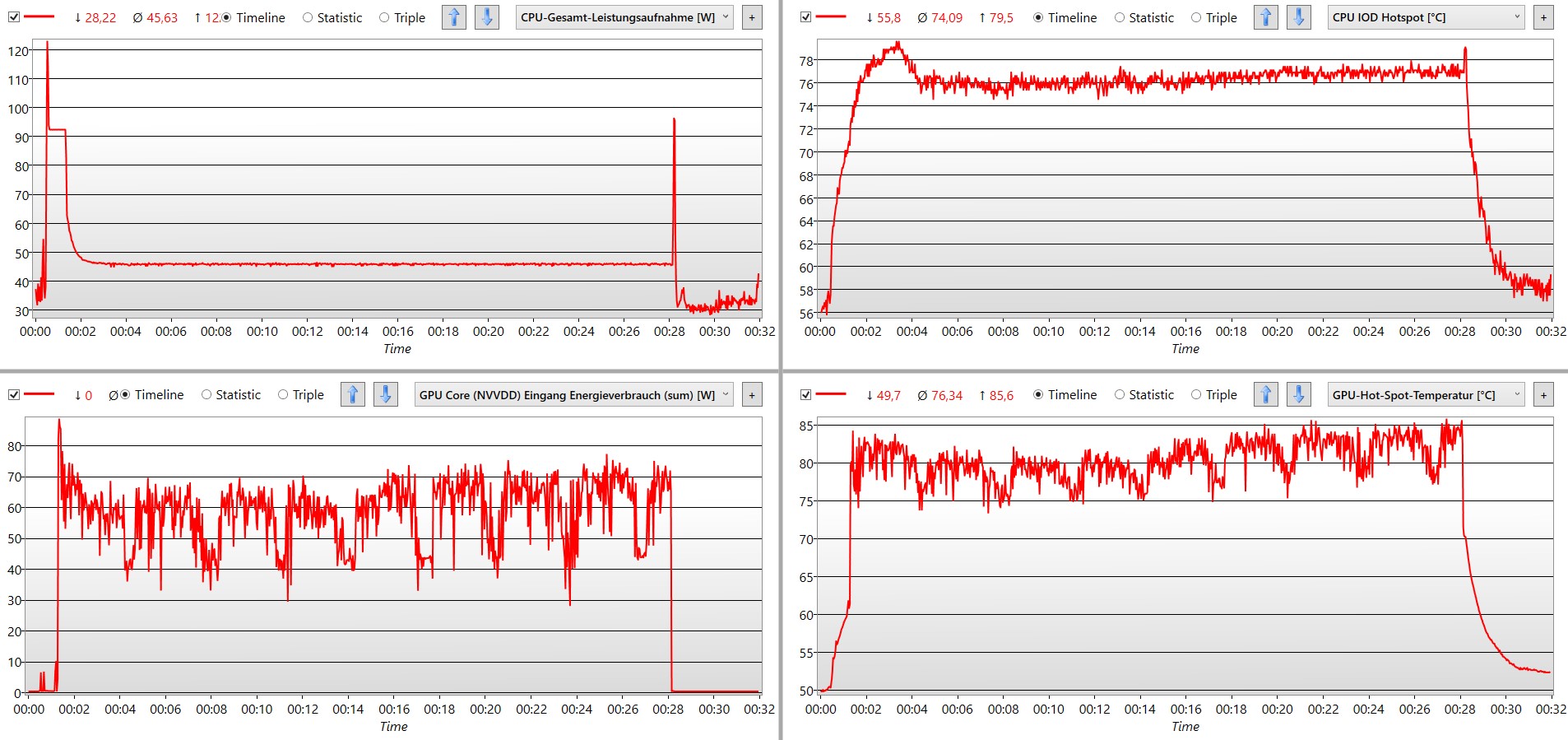
Task: Click the plus button next to GPU-Hot-Spot-Temperatur
Action: [x=1543, y=395]
